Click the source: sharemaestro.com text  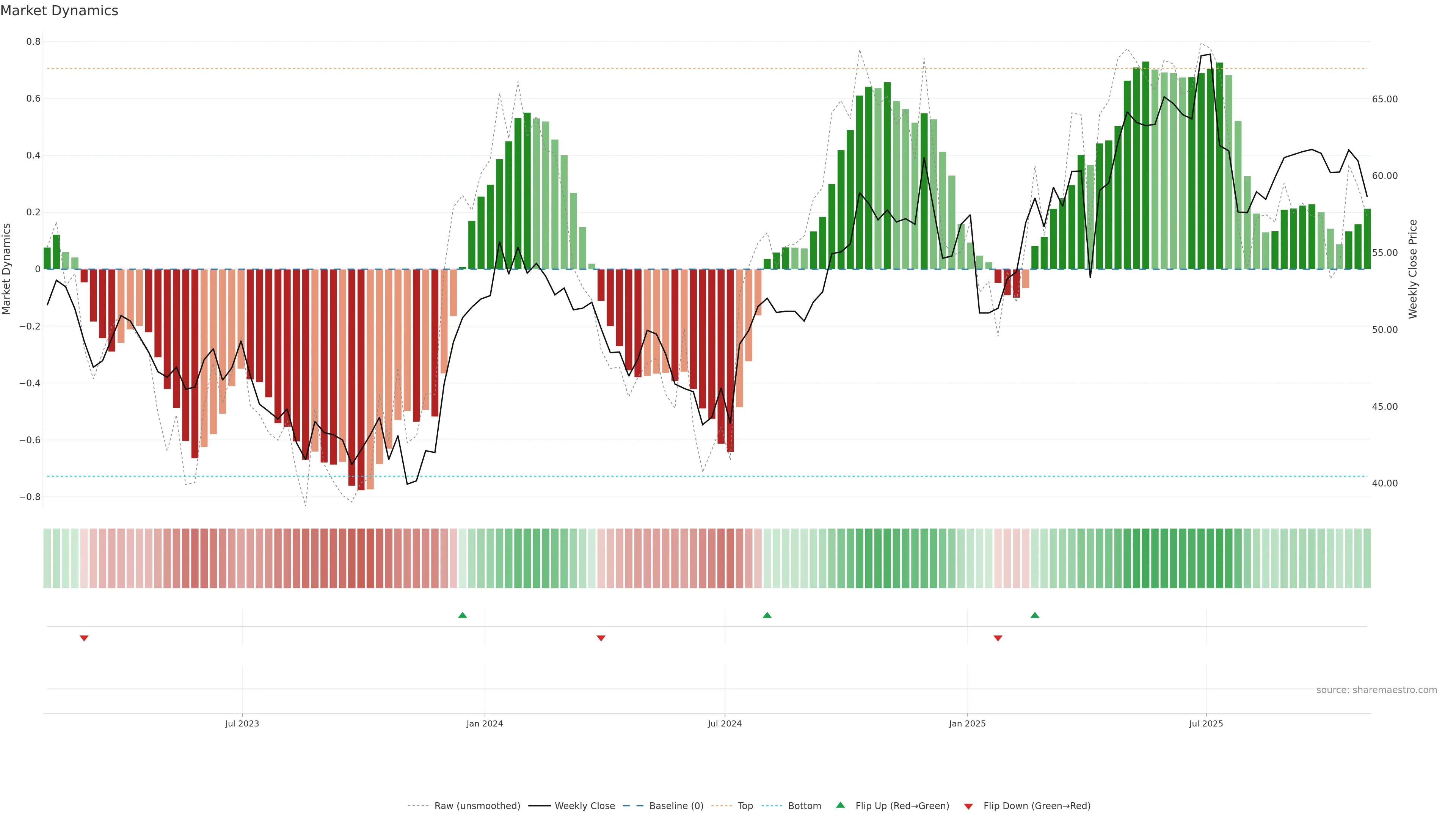[1376, 690]
